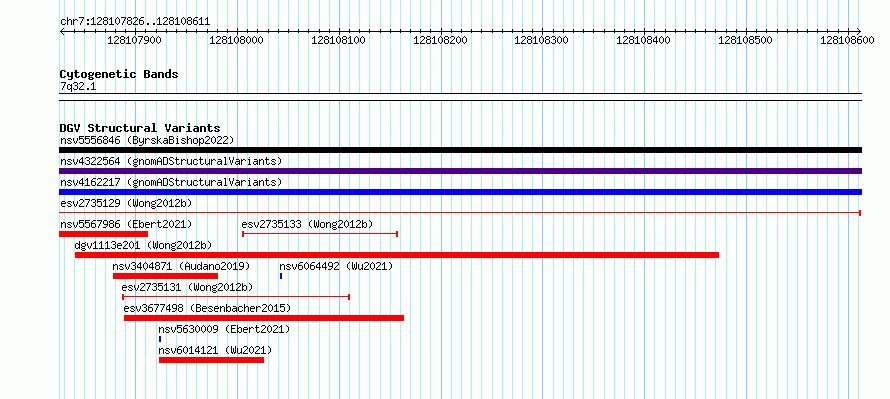This screenshot has height=399, width=890.
Task: Select the small blue nsv6064492 marker
Action: (x=281, y=276)
